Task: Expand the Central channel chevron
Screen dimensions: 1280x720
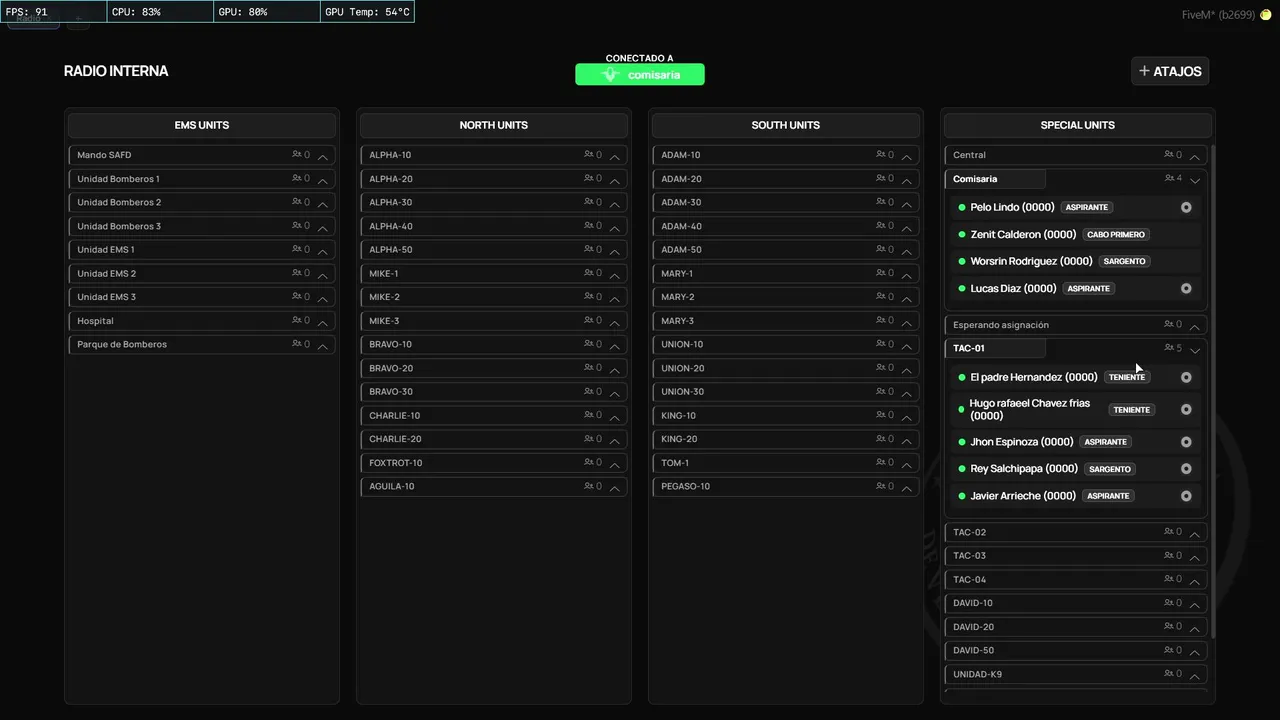Action: (1195, 156)
